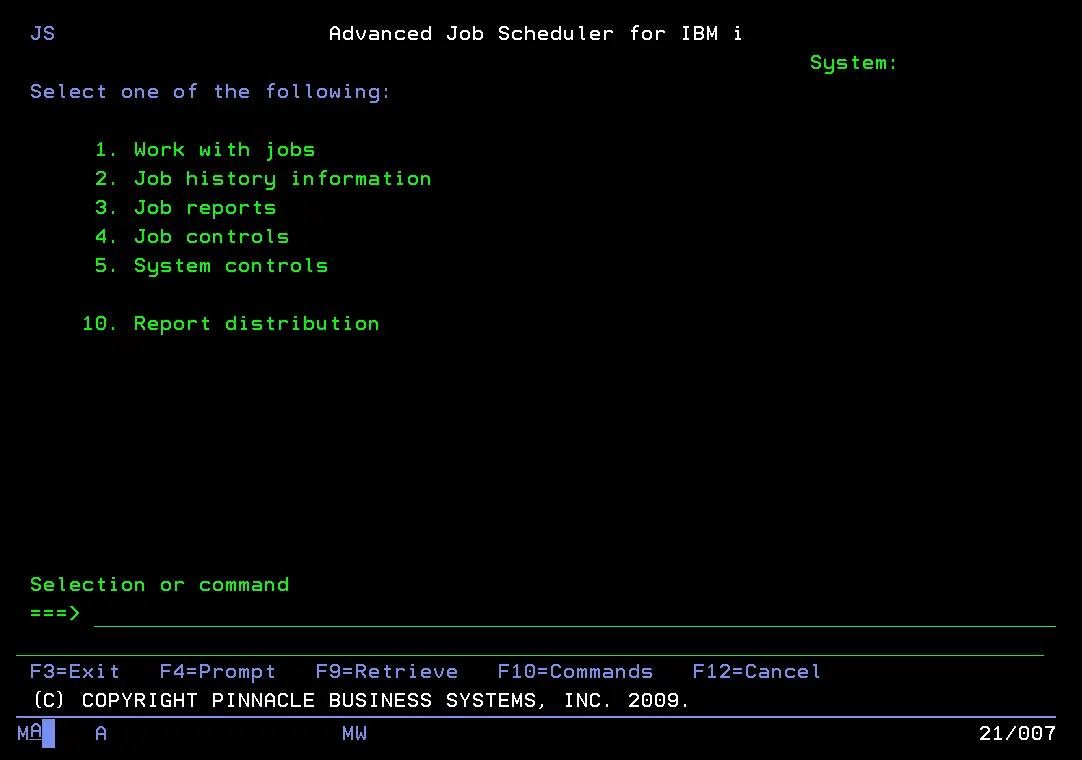
Task: Click the ===> command prompt arrow
Action: [55, 613]
